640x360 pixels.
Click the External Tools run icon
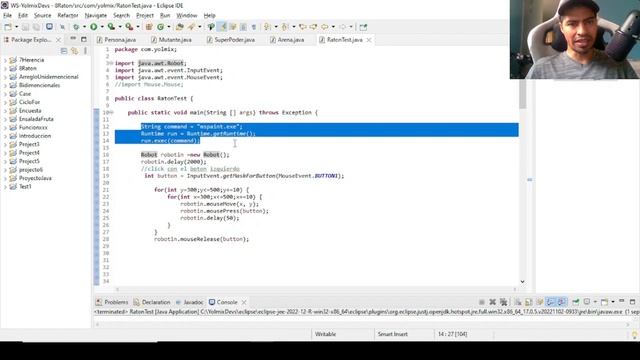pyautogui.click(x=129, y=27)
